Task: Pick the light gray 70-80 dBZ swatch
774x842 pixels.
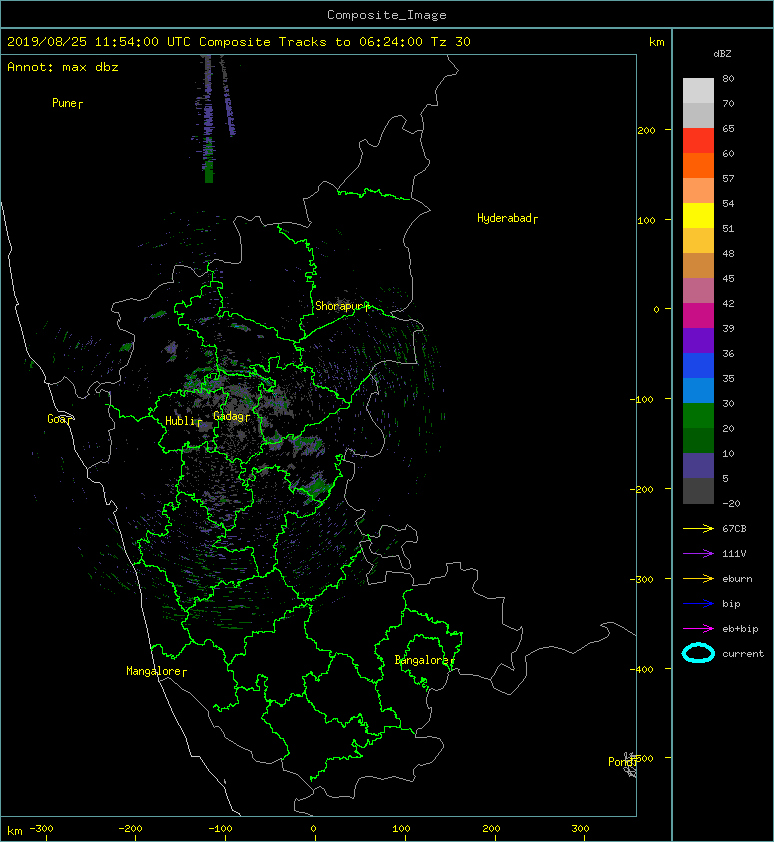Action: (698, 91)
